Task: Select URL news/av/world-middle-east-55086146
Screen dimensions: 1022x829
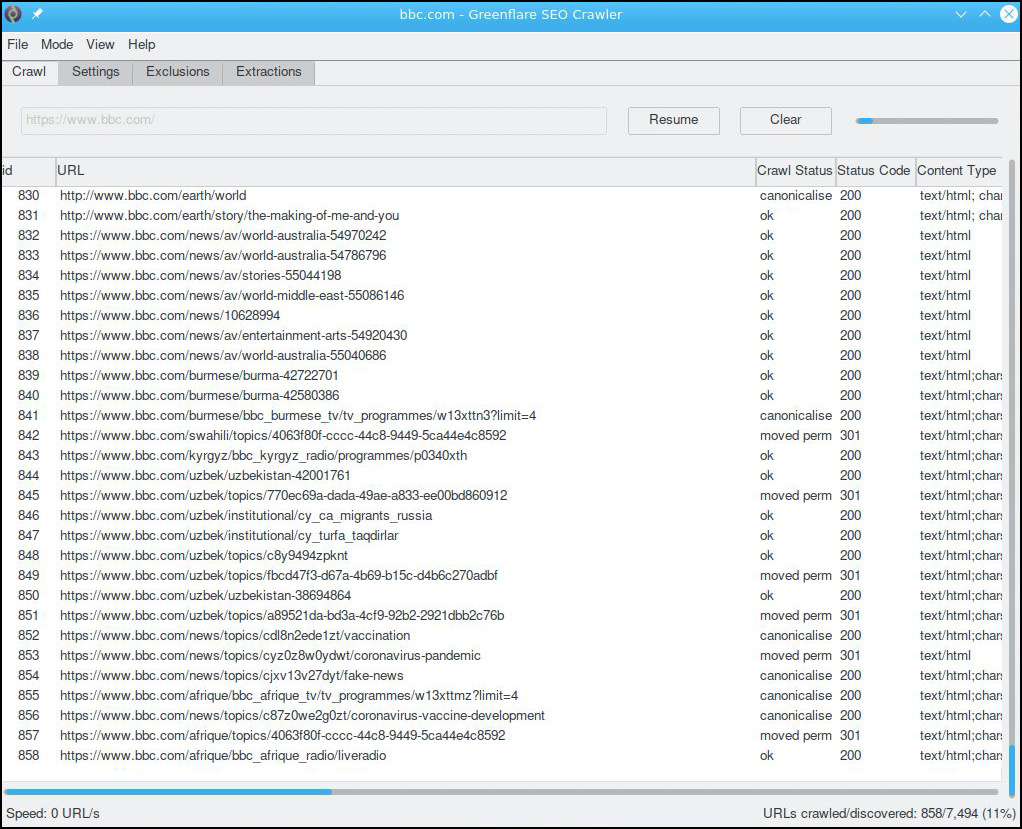Action: pyautogui.click(x=232, y=295)
